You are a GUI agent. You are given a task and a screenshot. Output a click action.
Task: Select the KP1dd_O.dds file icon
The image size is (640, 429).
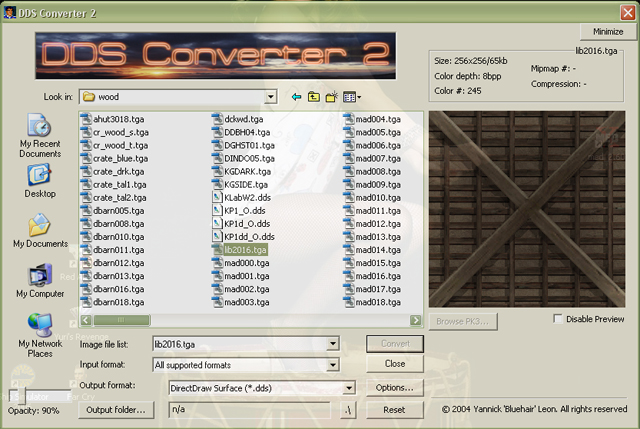click(x=218, y=236)
